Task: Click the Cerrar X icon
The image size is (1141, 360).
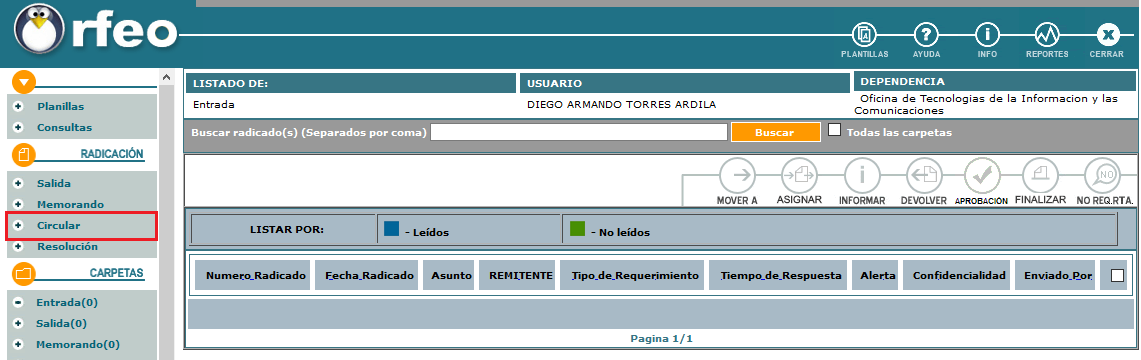Action: (x=1108, y=34)
